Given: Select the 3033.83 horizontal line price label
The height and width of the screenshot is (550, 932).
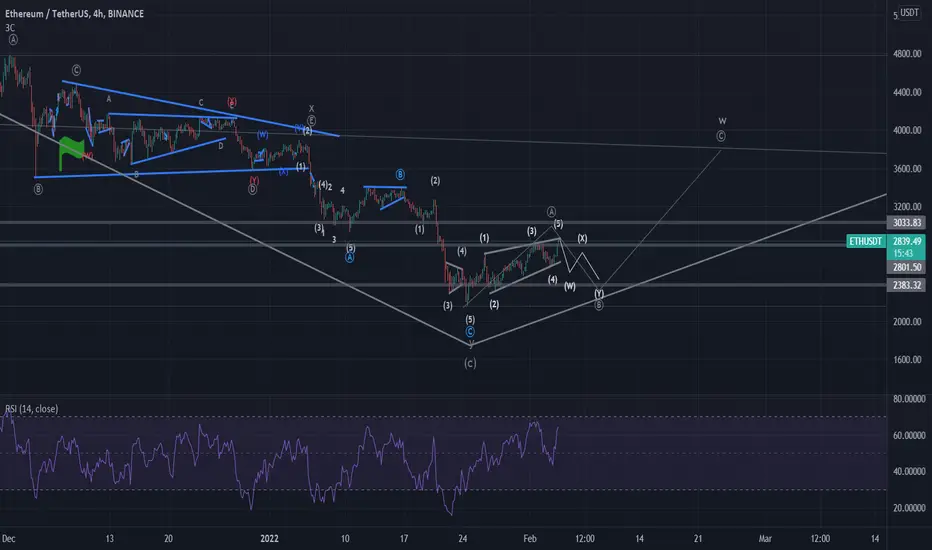Looking at the screenshot, I should pyautogui.click(x=906, y=222).
